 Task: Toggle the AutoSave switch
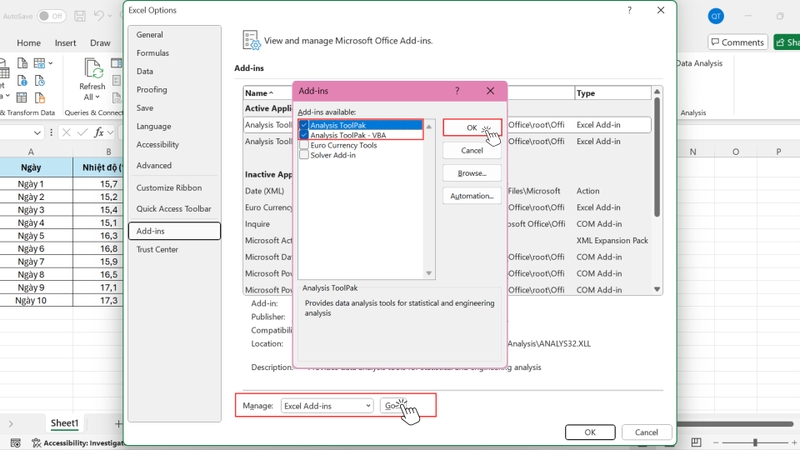[52, 16]
